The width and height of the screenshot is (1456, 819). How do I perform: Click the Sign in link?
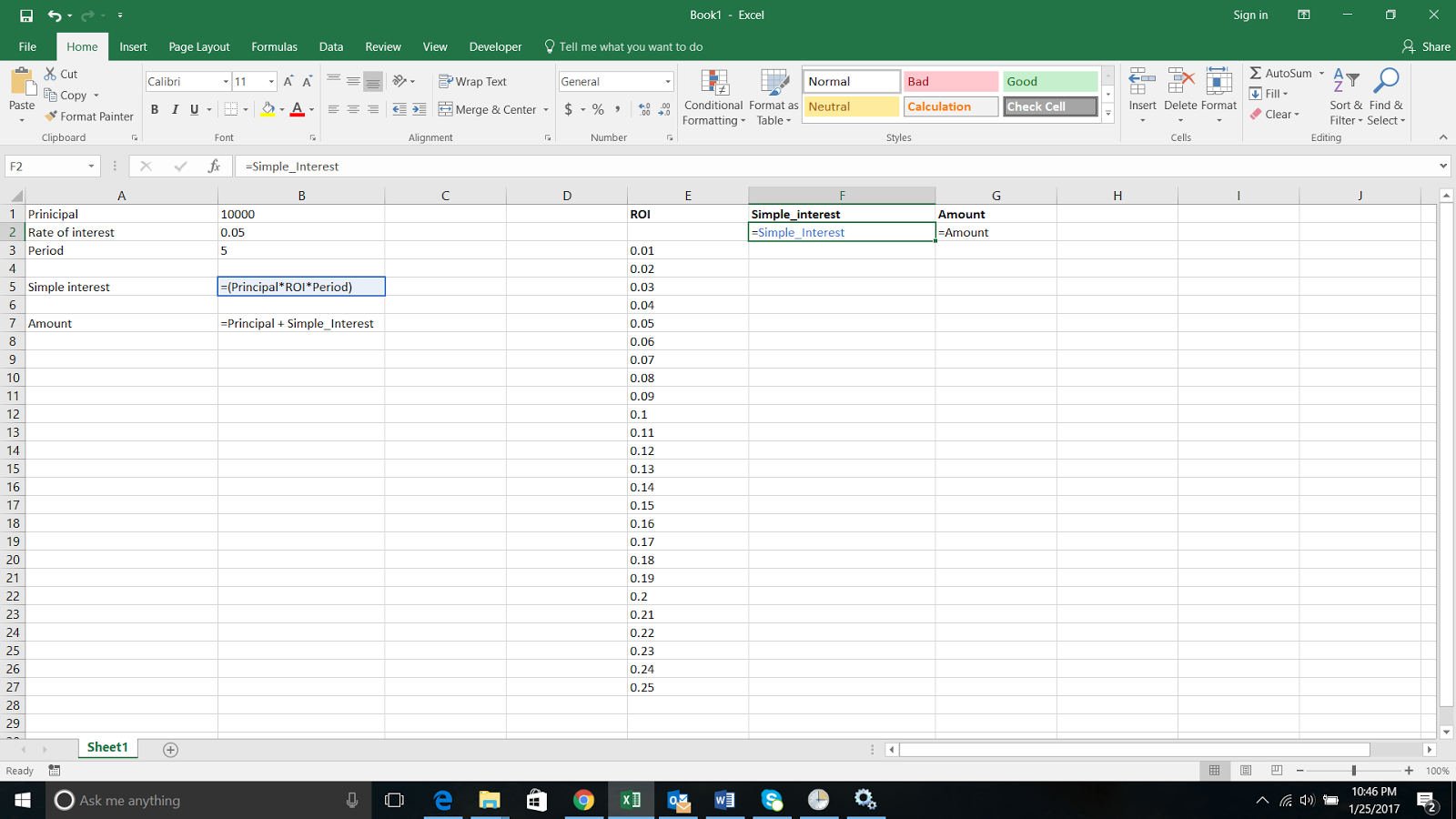pyautogui.click(x=1249, y=15)
